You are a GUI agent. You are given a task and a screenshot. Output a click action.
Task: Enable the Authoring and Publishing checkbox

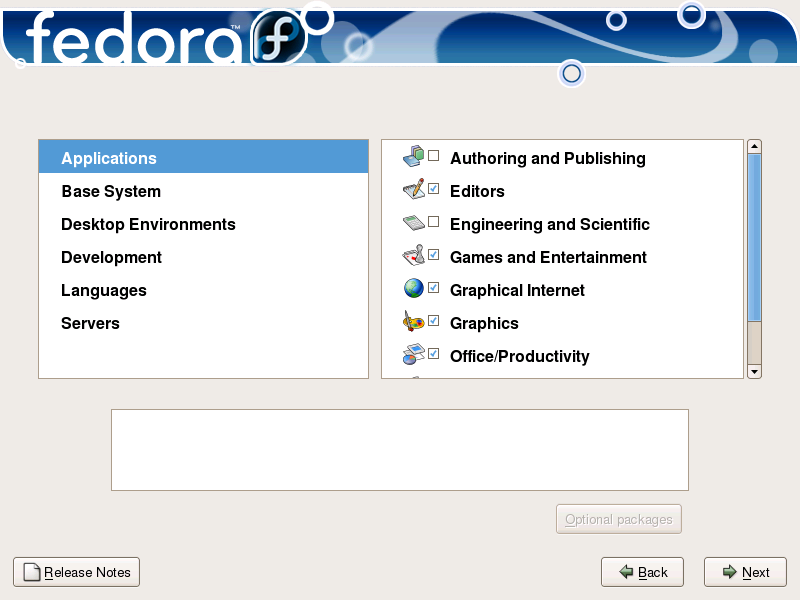[x=434, y=156]
